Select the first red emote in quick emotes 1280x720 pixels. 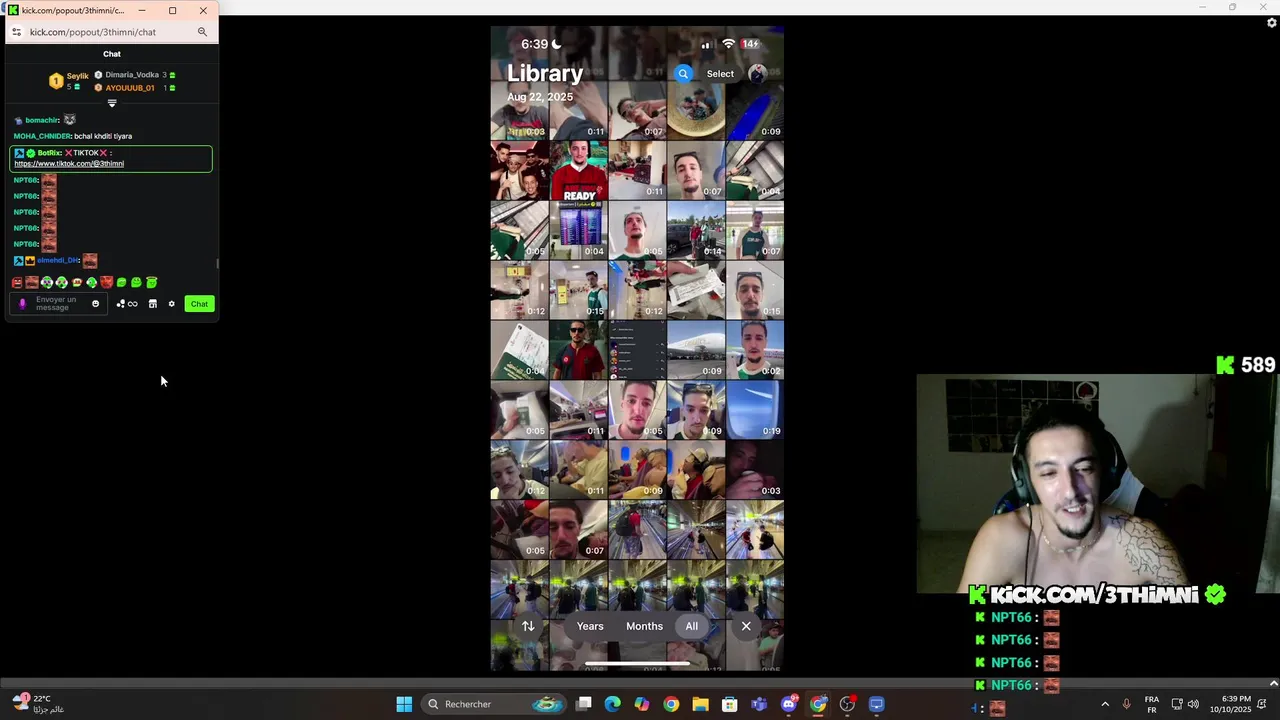pos(17,283)
